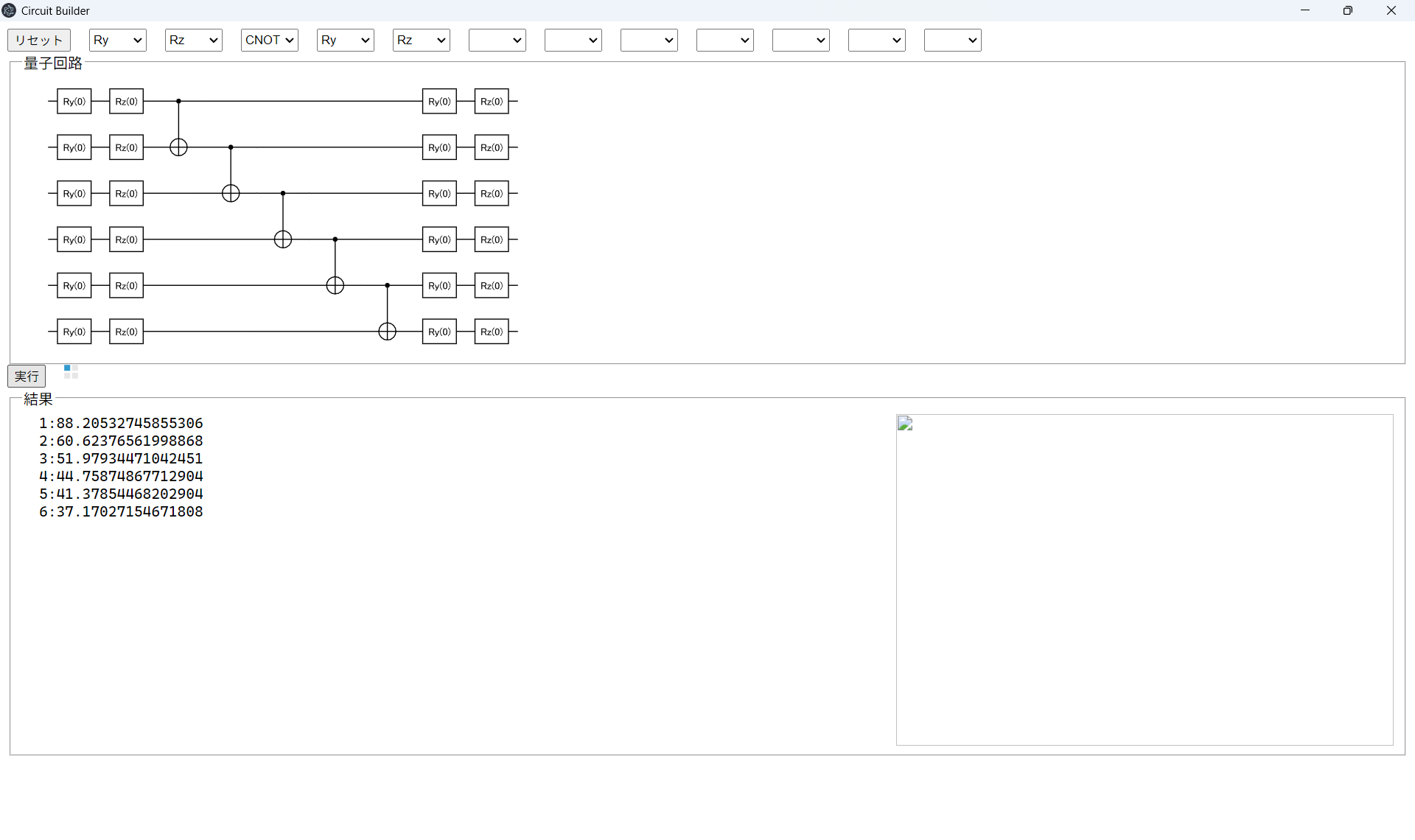
Task: Open the first Rz gate dropdown
Action: coord(194,40)
